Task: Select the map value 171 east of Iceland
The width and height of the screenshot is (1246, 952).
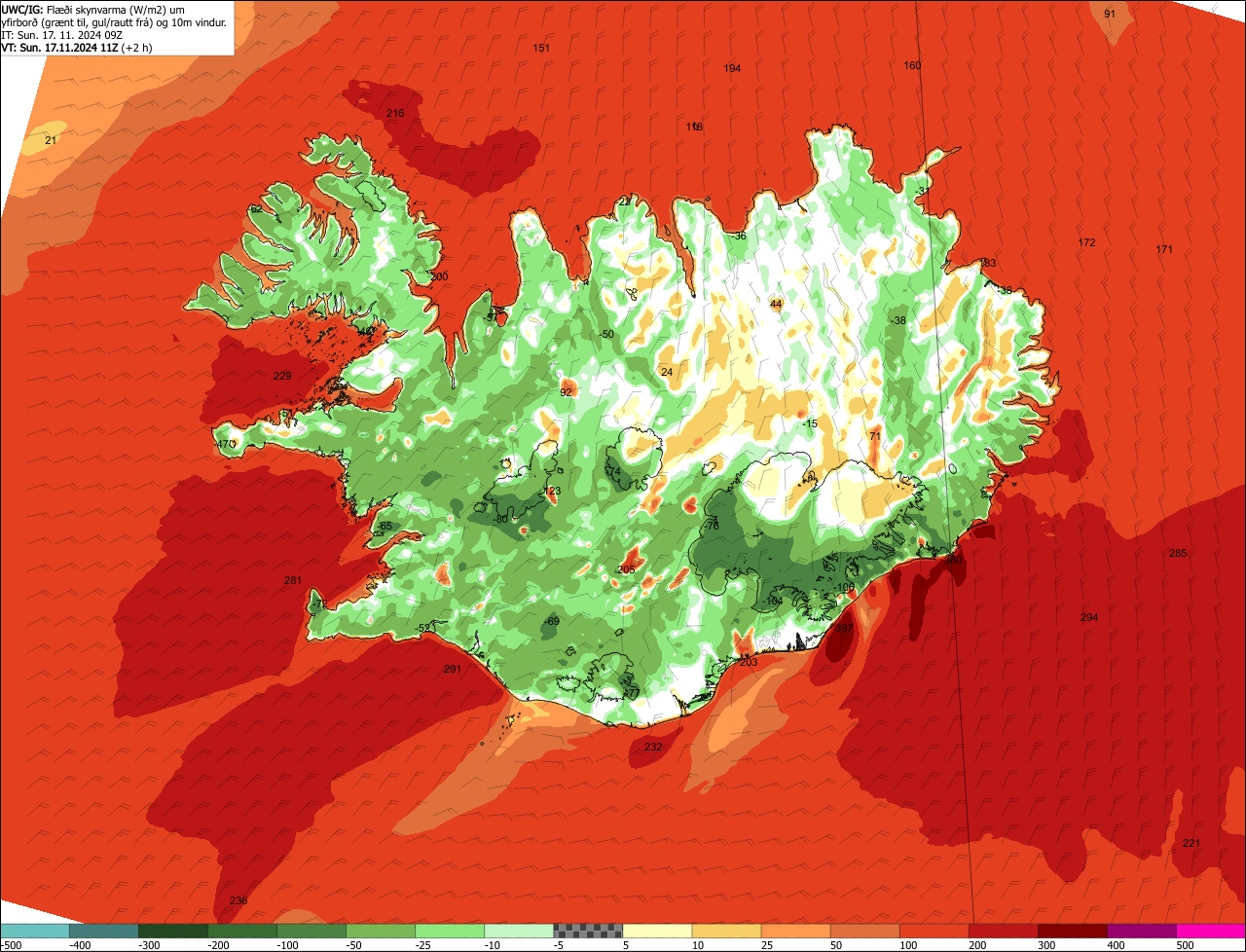Action: pyautogui.click(x=1164, y=250)
